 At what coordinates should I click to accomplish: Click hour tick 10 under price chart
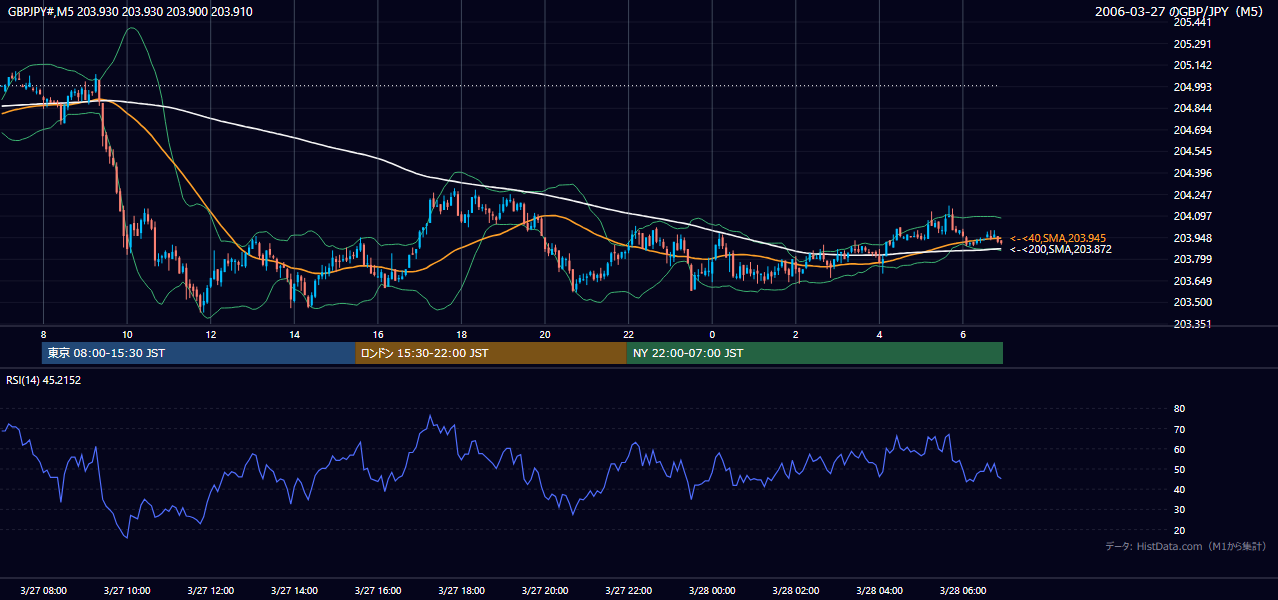pos(127,333)
